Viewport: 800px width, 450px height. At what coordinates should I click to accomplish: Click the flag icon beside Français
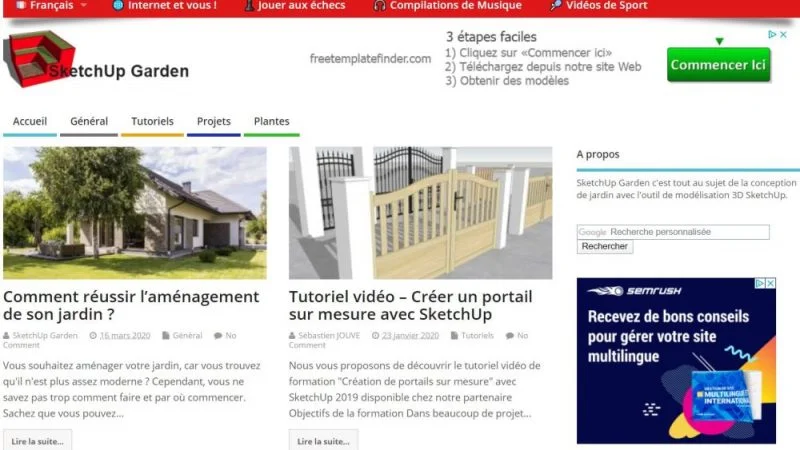coord(21,5)
